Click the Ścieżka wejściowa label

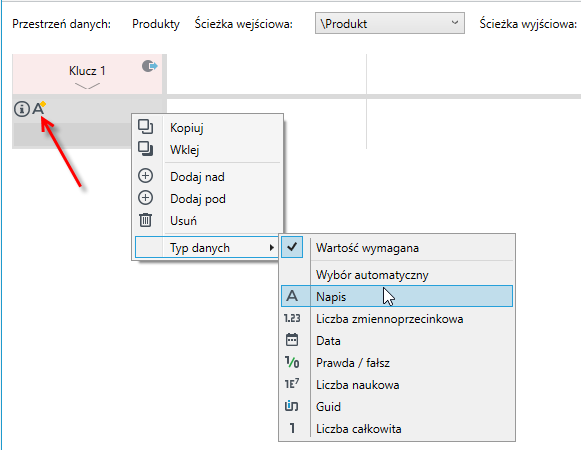[243, 24]
